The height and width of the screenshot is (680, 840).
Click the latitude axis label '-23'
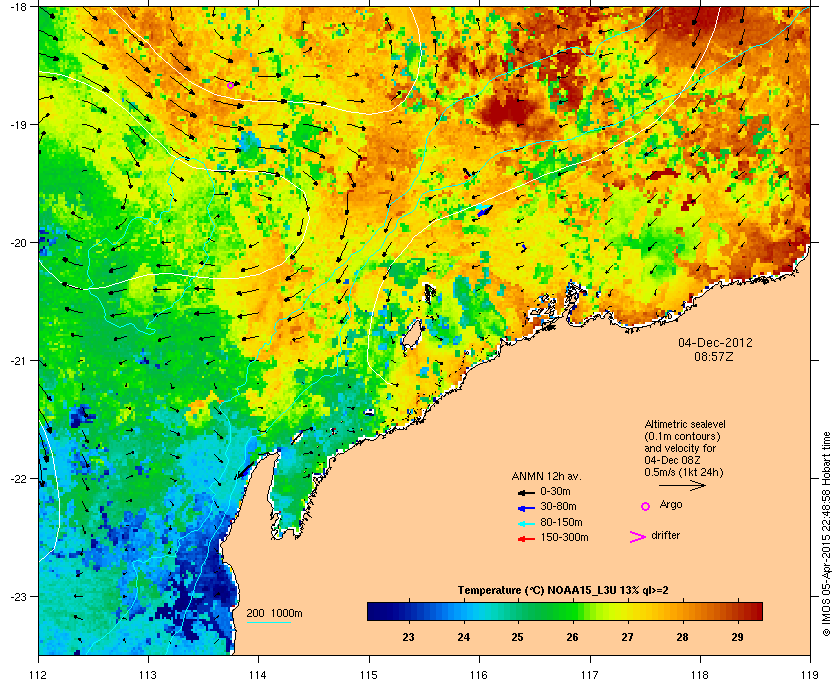(18, 596)
